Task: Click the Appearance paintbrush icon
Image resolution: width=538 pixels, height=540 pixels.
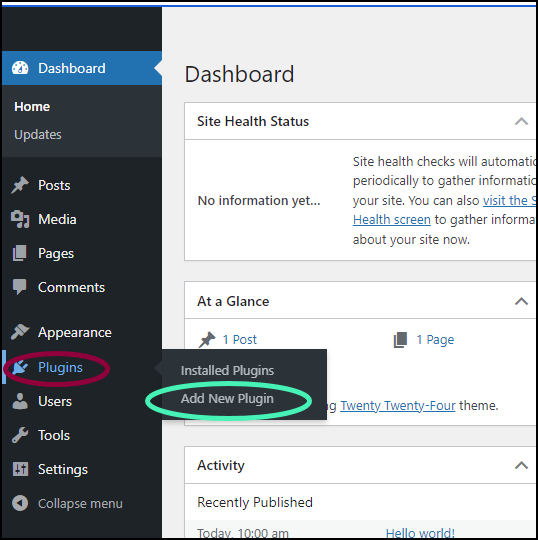Action: pyautogui.click(x=20, y=332)
